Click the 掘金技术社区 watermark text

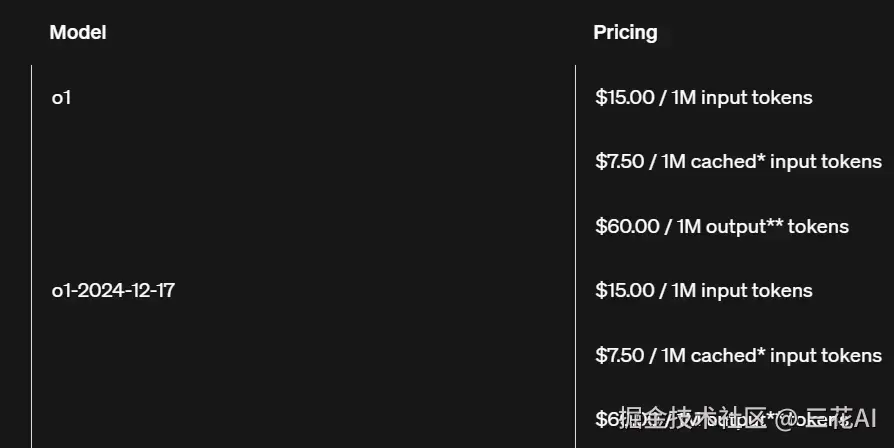(693, 418)
